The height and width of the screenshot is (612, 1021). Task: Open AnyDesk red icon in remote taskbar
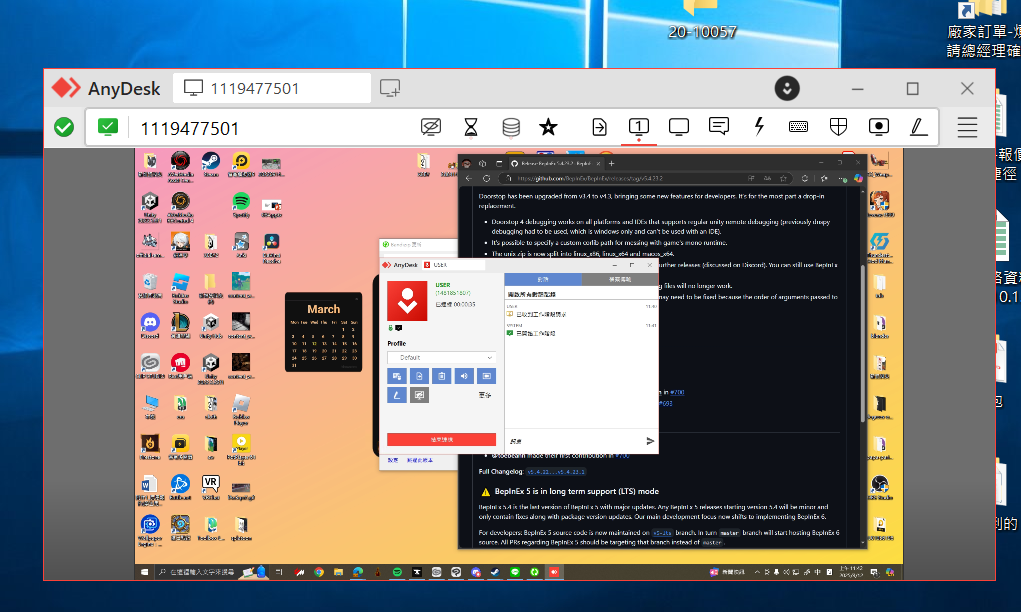(x=554, y=572)
